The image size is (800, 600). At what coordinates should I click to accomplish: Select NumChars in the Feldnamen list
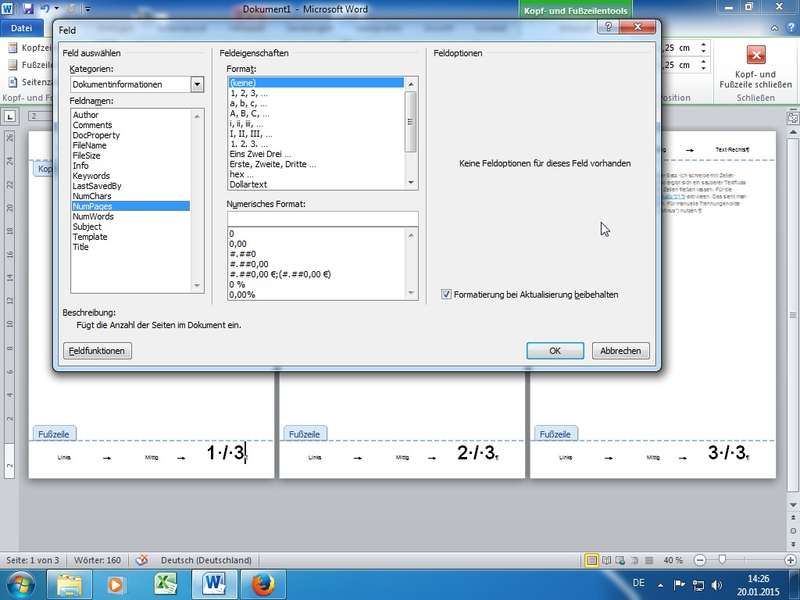pyautogui.click(x=92, y=196)
